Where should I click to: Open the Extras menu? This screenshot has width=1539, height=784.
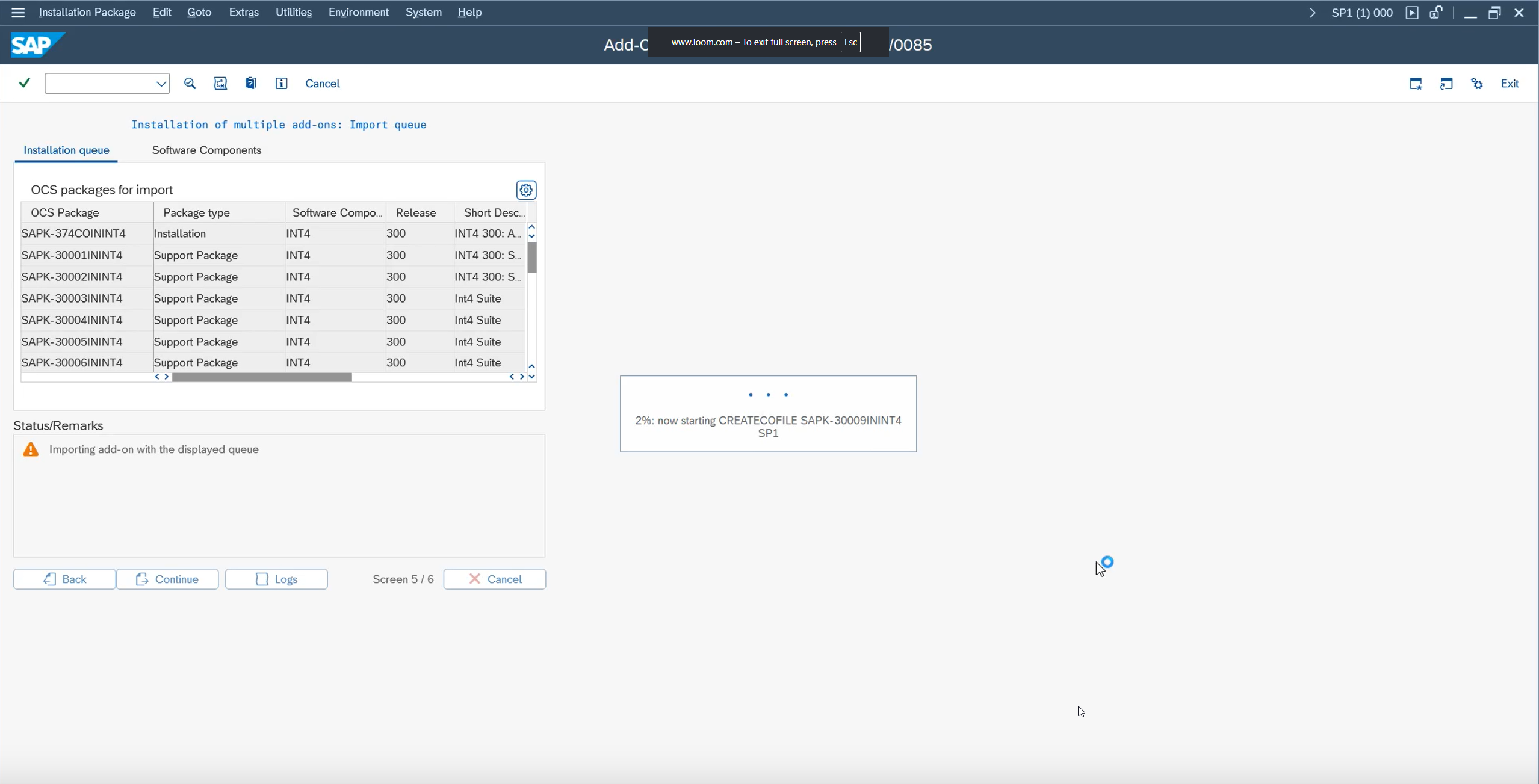244,12
